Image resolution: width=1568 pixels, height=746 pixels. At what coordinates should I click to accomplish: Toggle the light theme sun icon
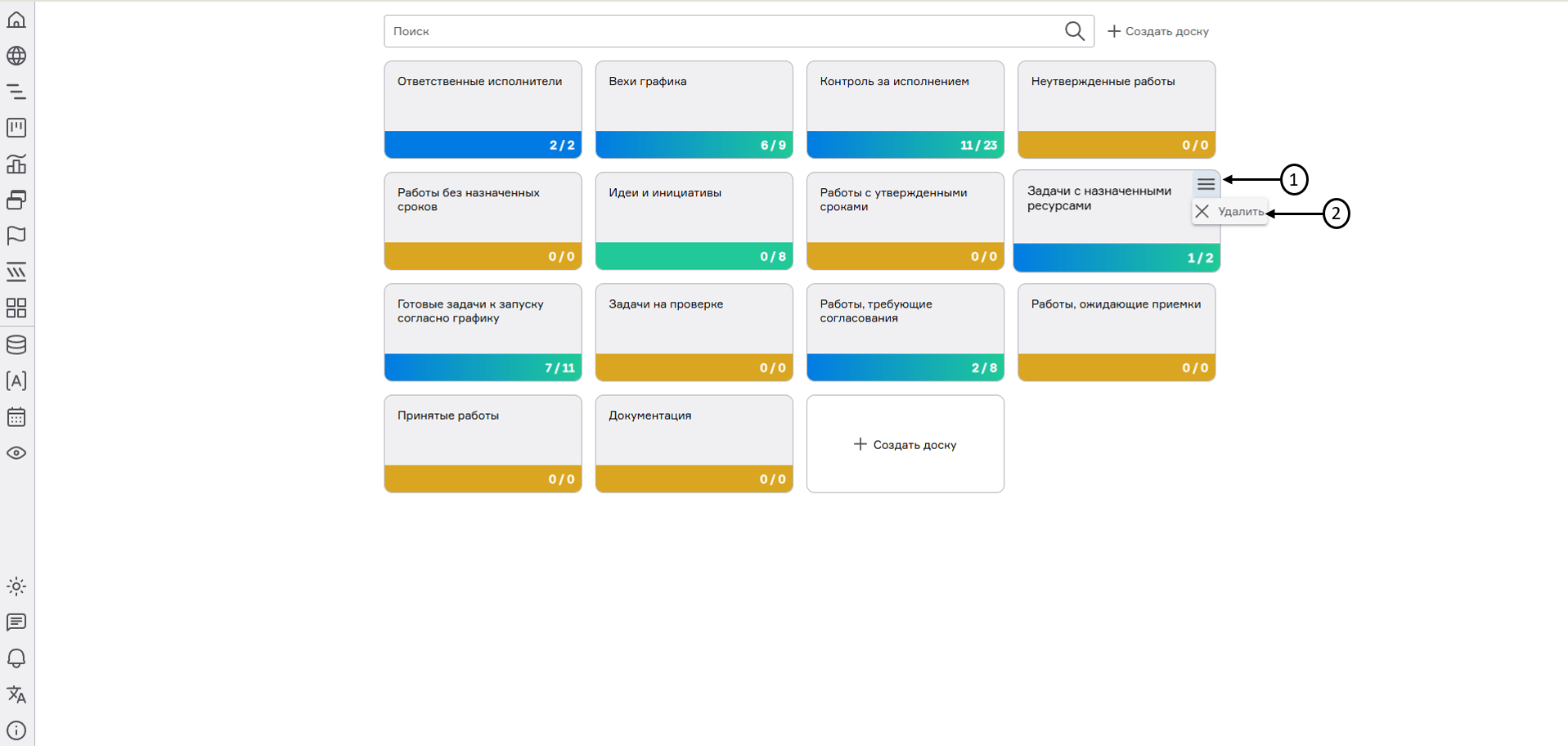click(x=16, y=586)
